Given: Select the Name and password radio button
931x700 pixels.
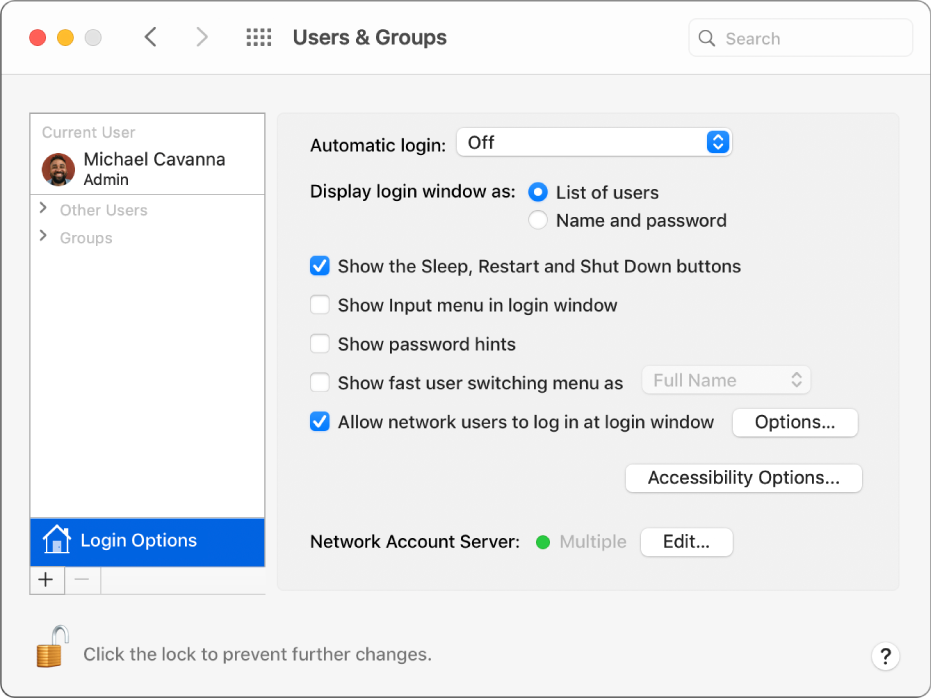Looking at the screenshot, I should tap(537, 221).
